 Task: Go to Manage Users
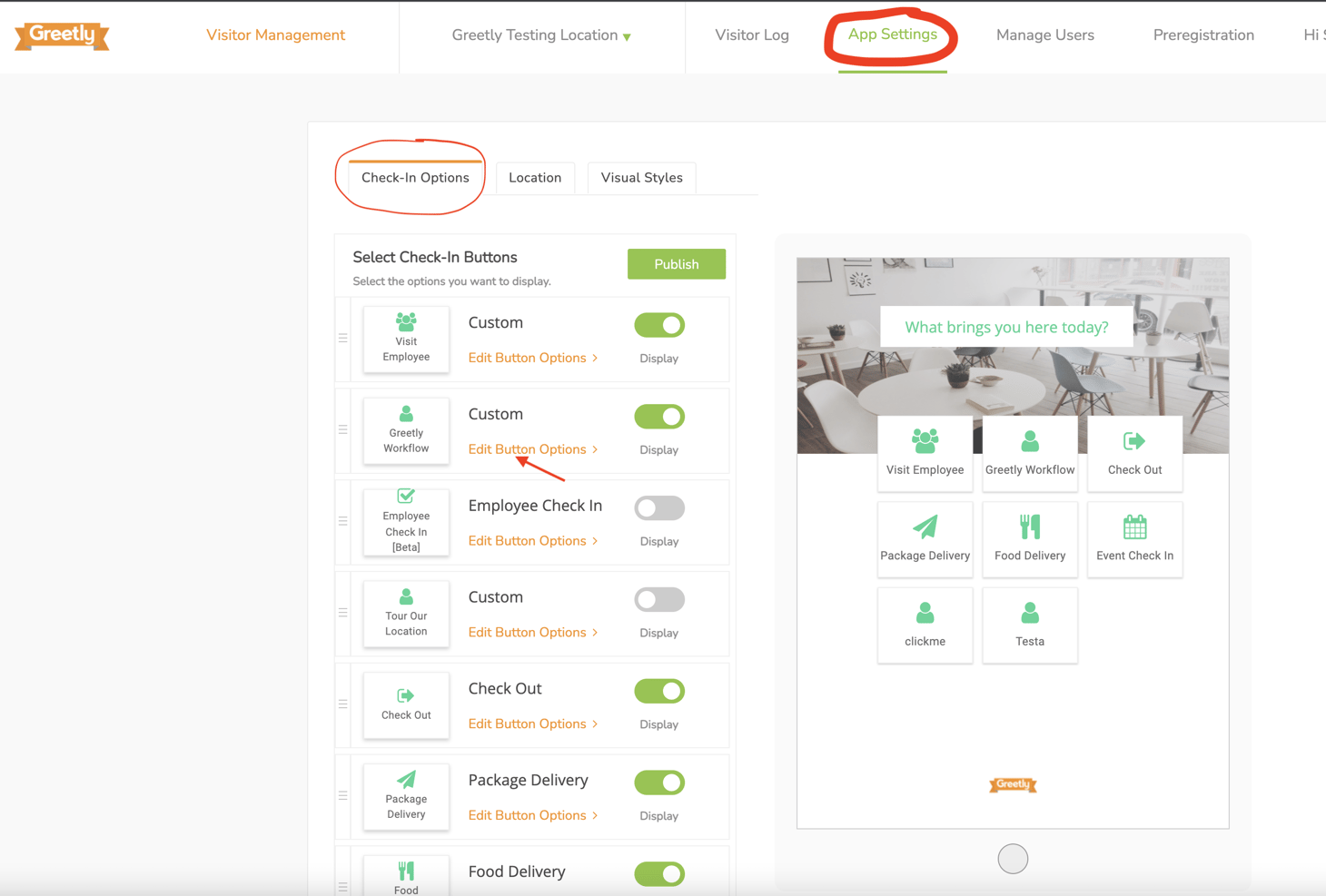[x=1045, y=35]
